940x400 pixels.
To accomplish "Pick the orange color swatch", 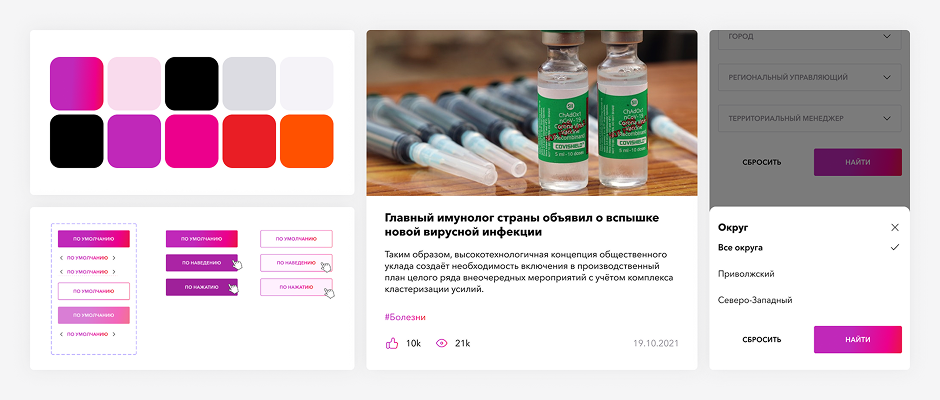I will click(306, 141).
